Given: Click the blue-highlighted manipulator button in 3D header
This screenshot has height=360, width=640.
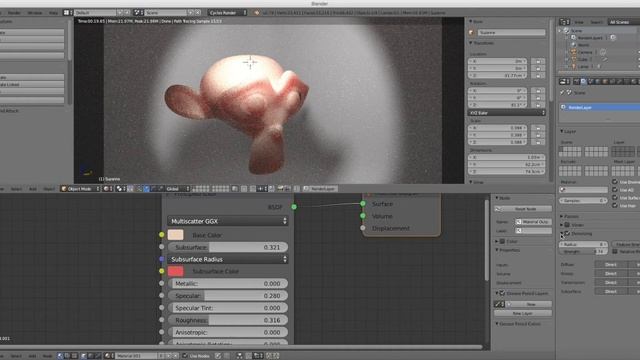Looking at the screenshot, I should 147,189.
